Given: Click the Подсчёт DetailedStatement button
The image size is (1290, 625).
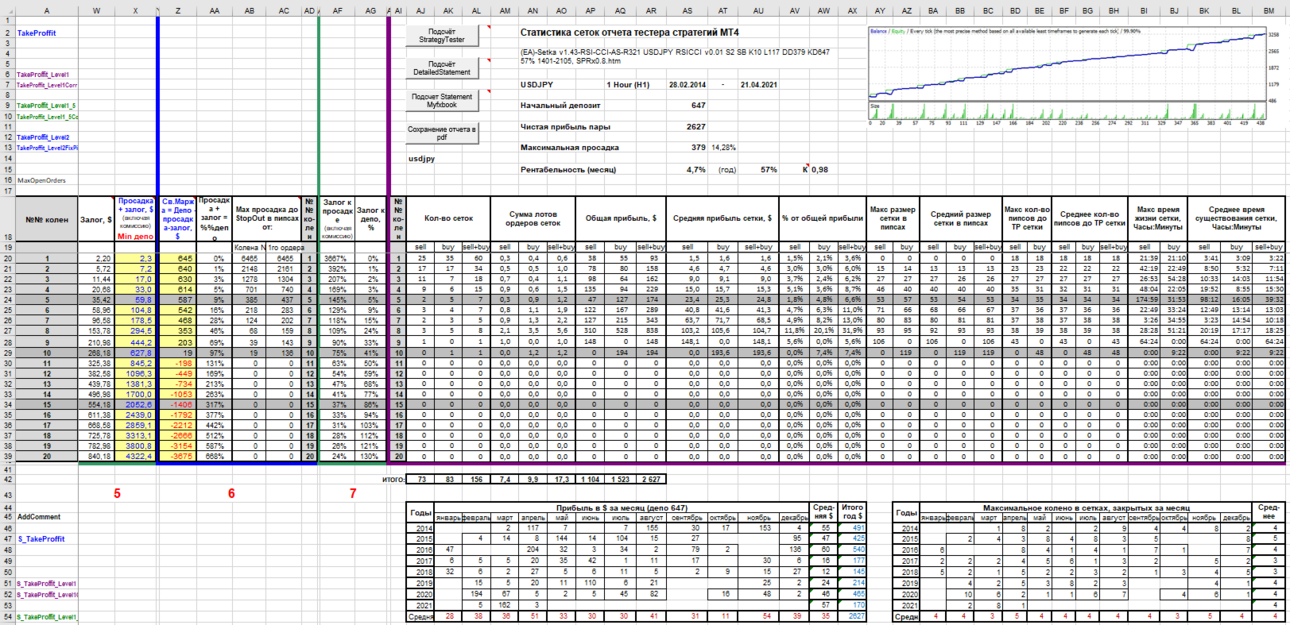Looking at the screenshot, I should (443, 68).
